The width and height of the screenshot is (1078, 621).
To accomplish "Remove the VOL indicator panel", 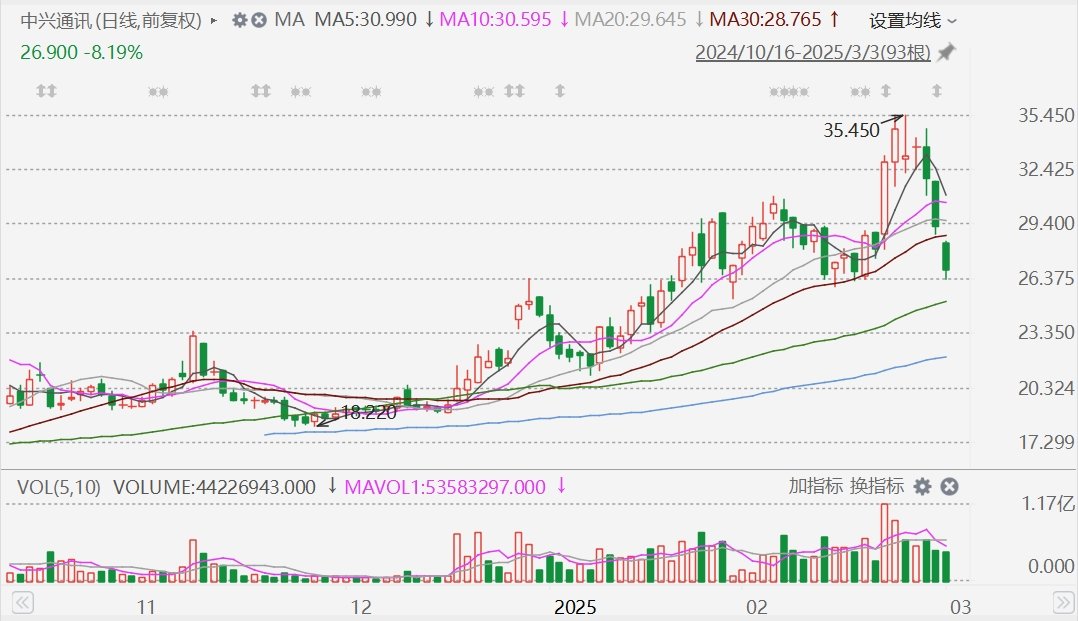I will click(949, 487).
